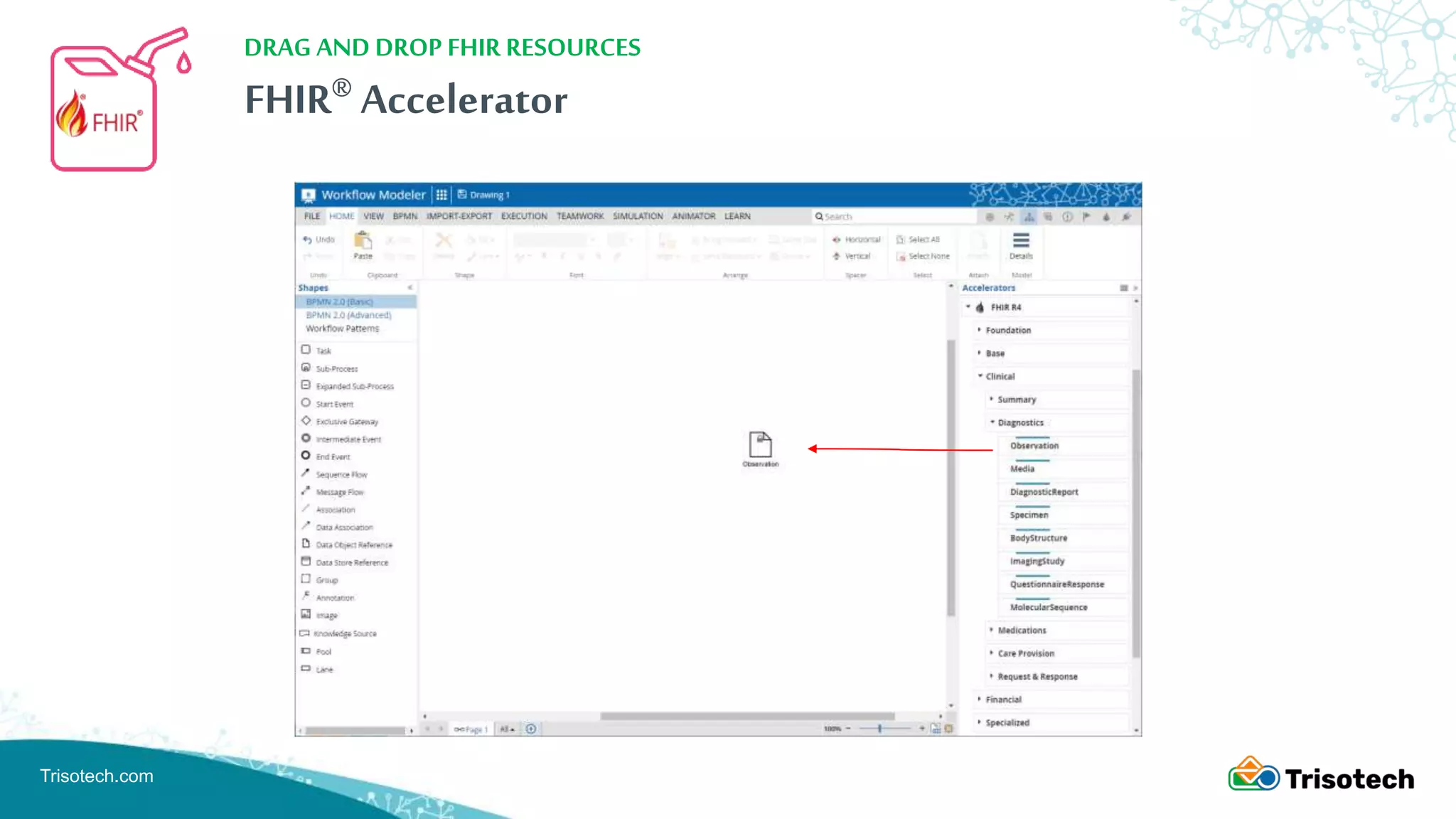
Task: Select the Data Object Reference icon
Action: pos(306,544)
